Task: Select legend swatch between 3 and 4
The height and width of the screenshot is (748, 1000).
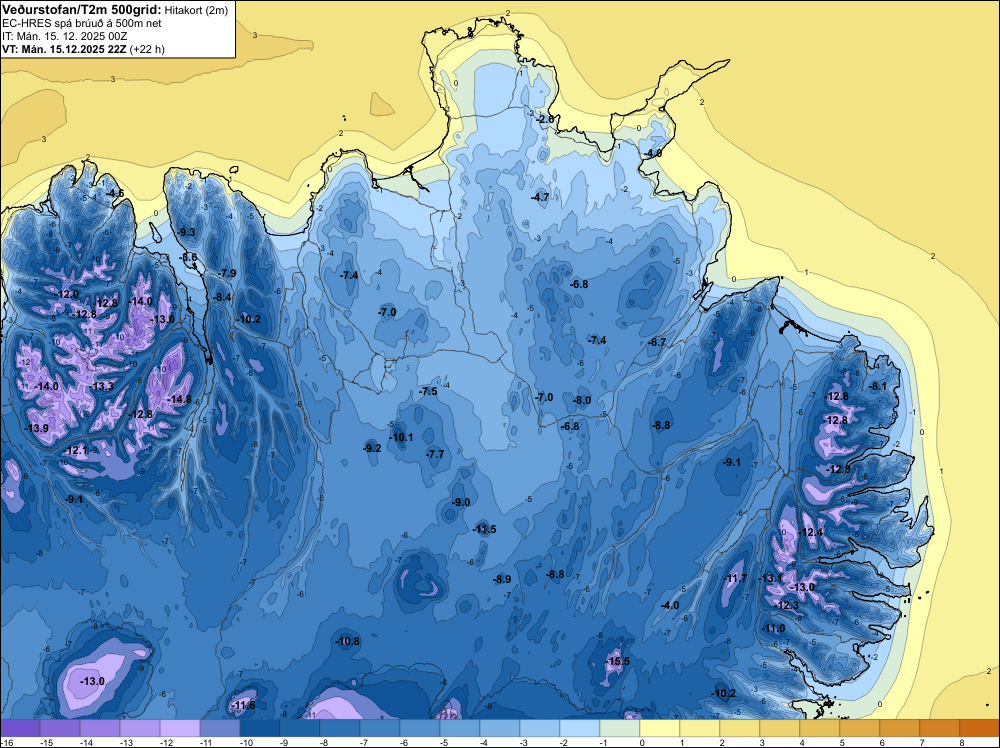Action: 780,728
